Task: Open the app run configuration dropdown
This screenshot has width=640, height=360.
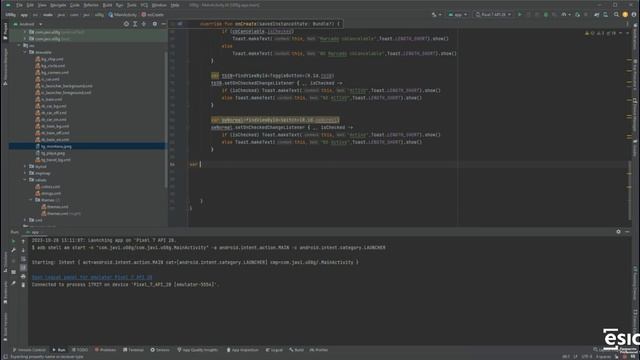Action: point(458,14)
